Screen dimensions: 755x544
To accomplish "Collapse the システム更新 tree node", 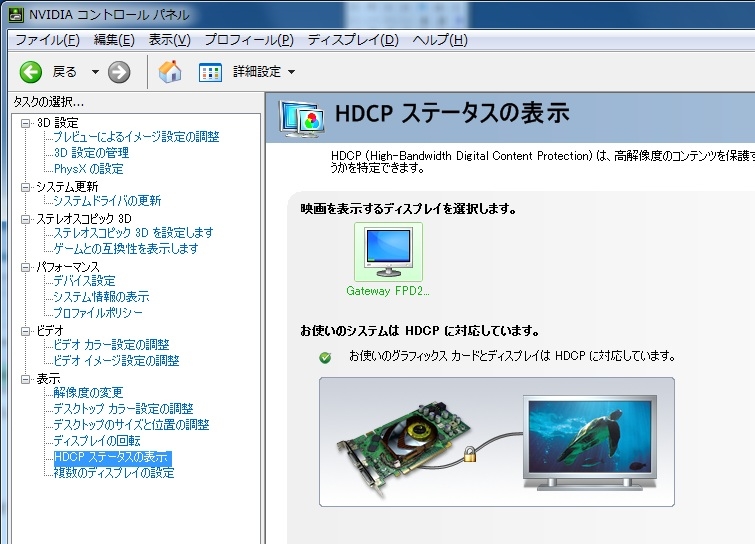I will point(25,187).
